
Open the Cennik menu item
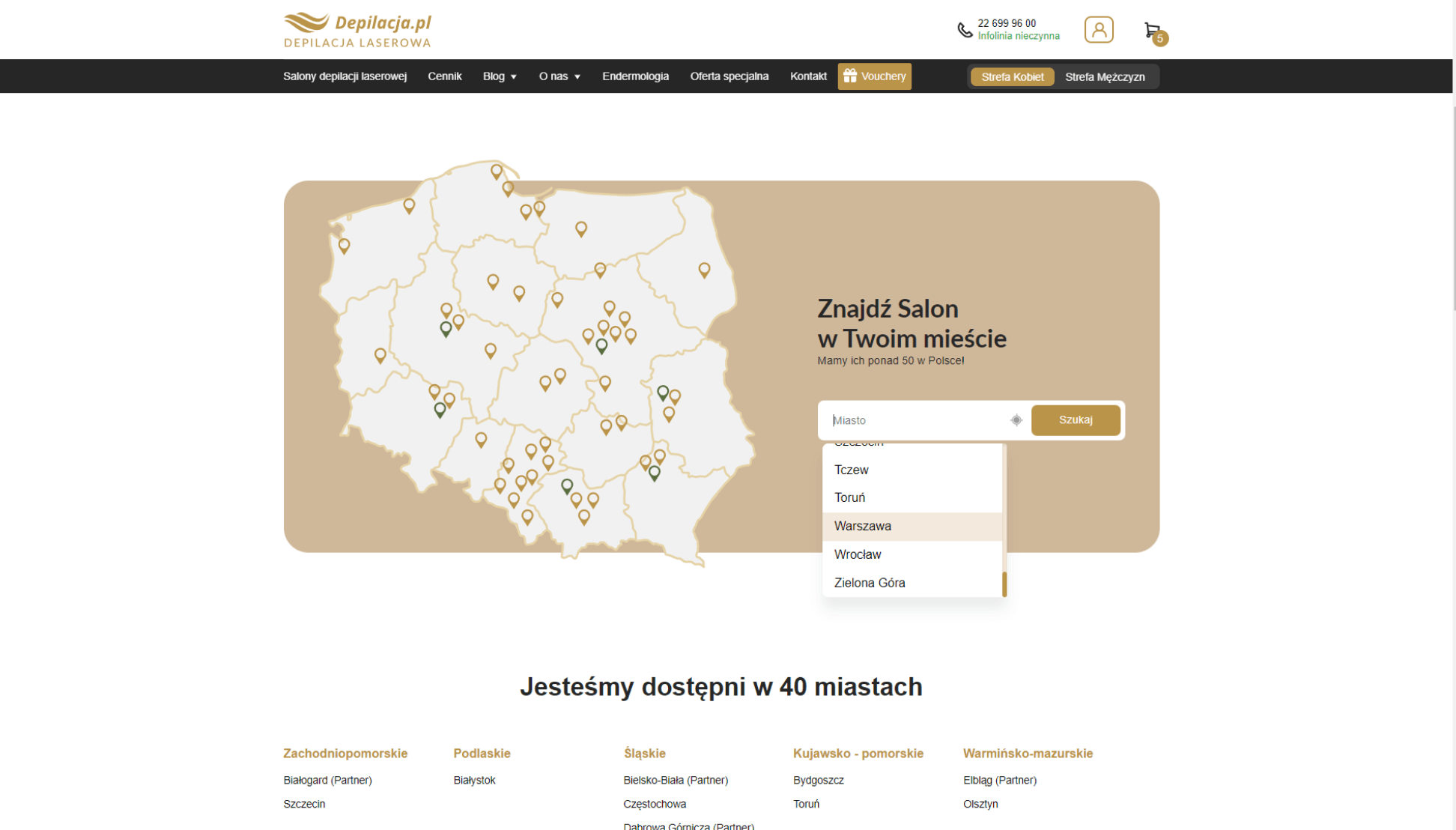click(x=444, y=76)
